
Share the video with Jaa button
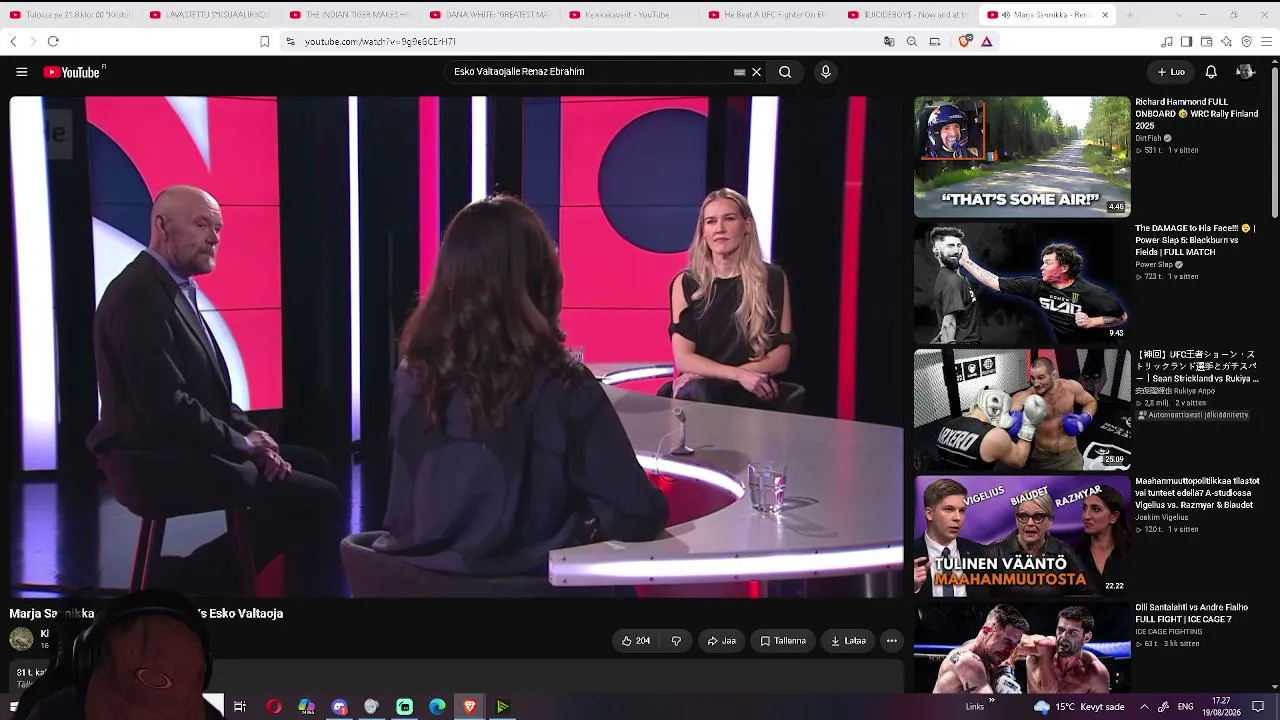click(x=722, y=641)
